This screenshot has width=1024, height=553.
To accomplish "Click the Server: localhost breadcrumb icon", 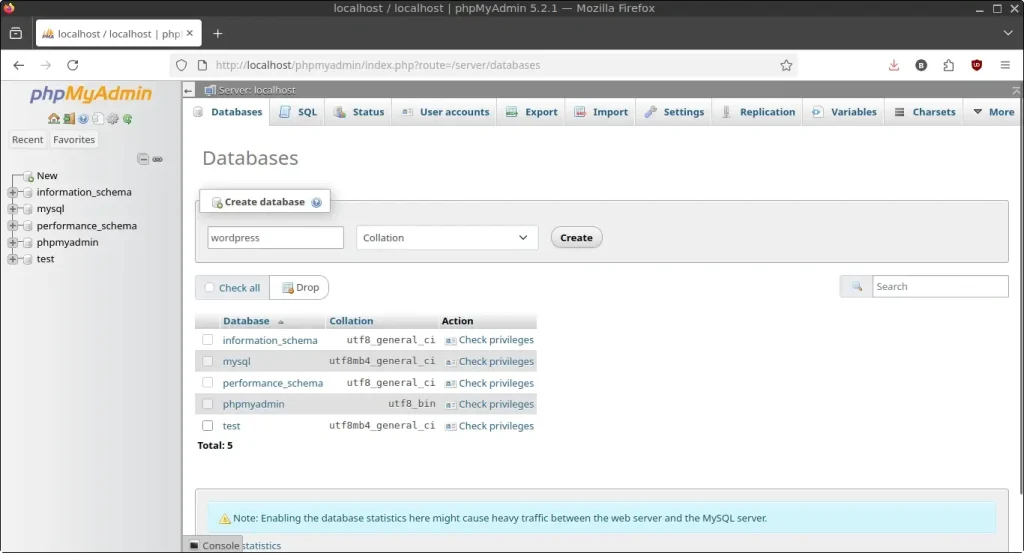I will (210, 90).
